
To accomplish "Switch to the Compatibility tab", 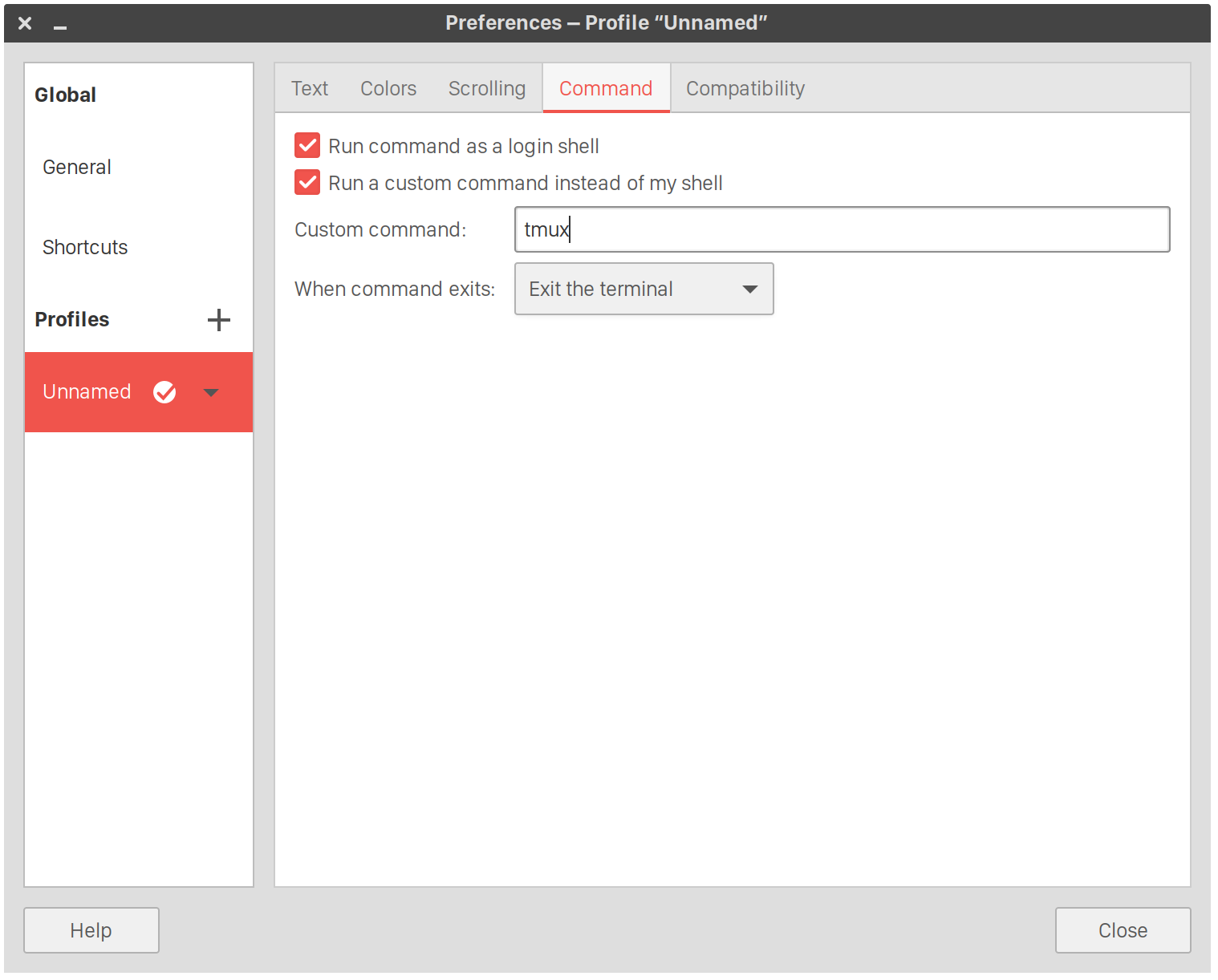I will coord(745,88).
